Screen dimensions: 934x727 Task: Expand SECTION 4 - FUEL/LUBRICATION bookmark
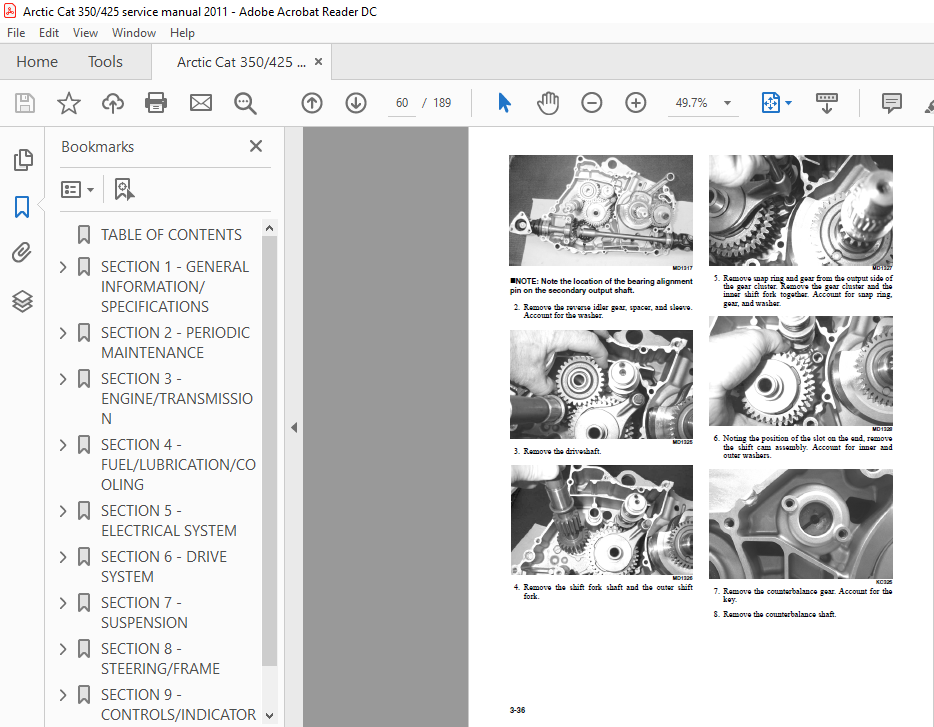click(x=63, y=445)
